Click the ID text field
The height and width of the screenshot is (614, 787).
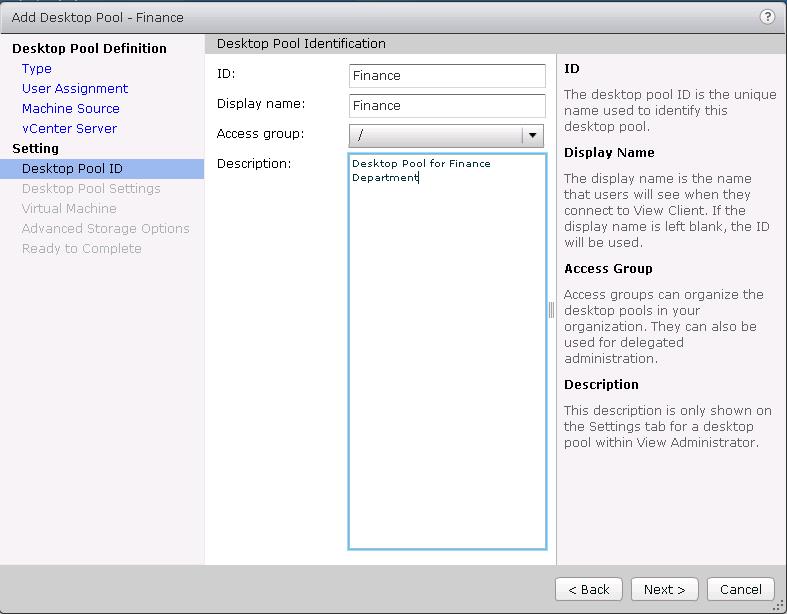pos(447,76)
